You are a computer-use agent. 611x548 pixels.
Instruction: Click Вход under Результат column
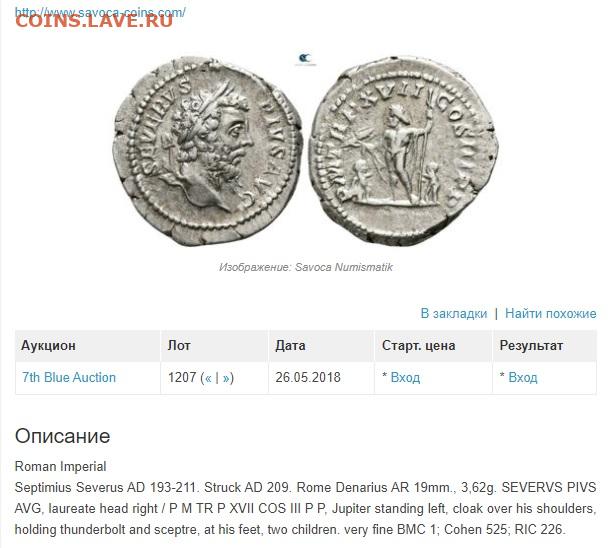pyautogui.click(x=523, y=377)
